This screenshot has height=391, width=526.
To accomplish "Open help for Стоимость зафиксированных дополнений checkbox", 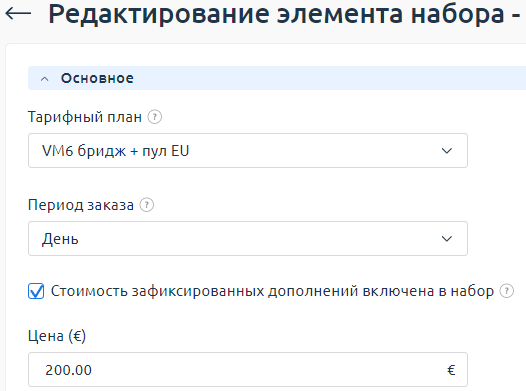I will pyautogui.click(x=507, y=291).
